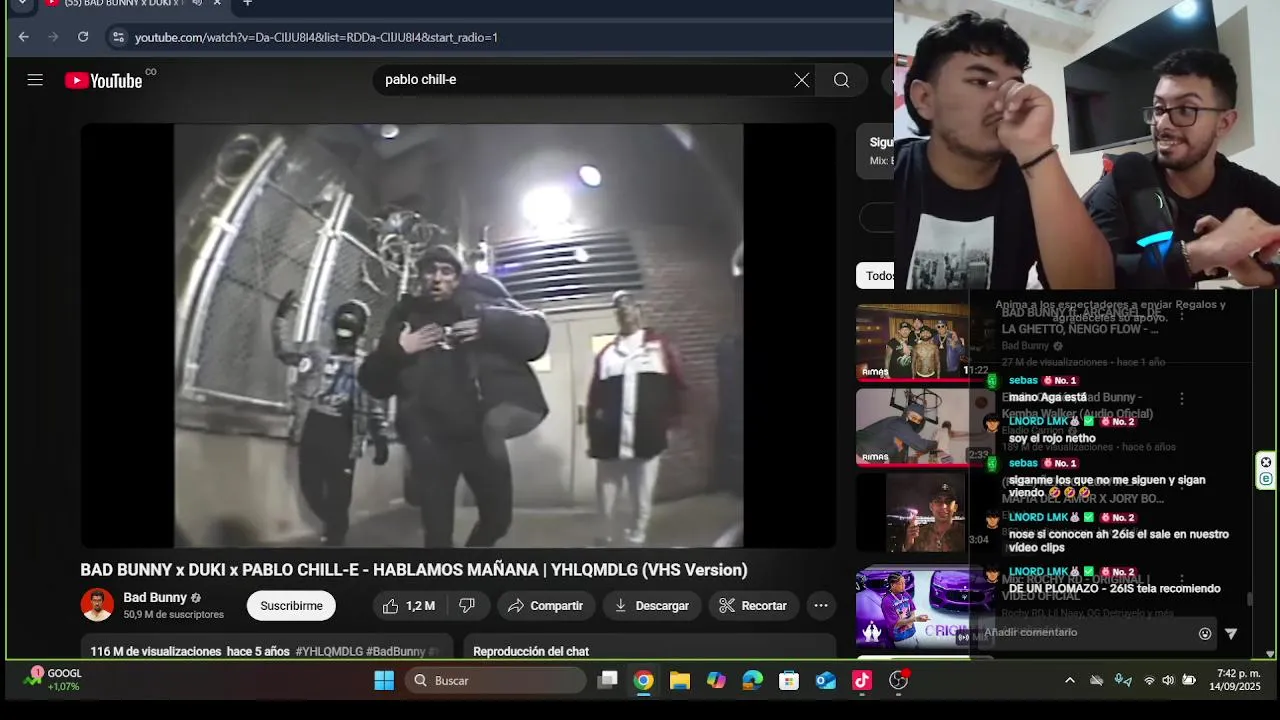This screenshot has height=720, width=1280.
Task: Open Microsoft Edge from the taskbar
Action: 753,681
